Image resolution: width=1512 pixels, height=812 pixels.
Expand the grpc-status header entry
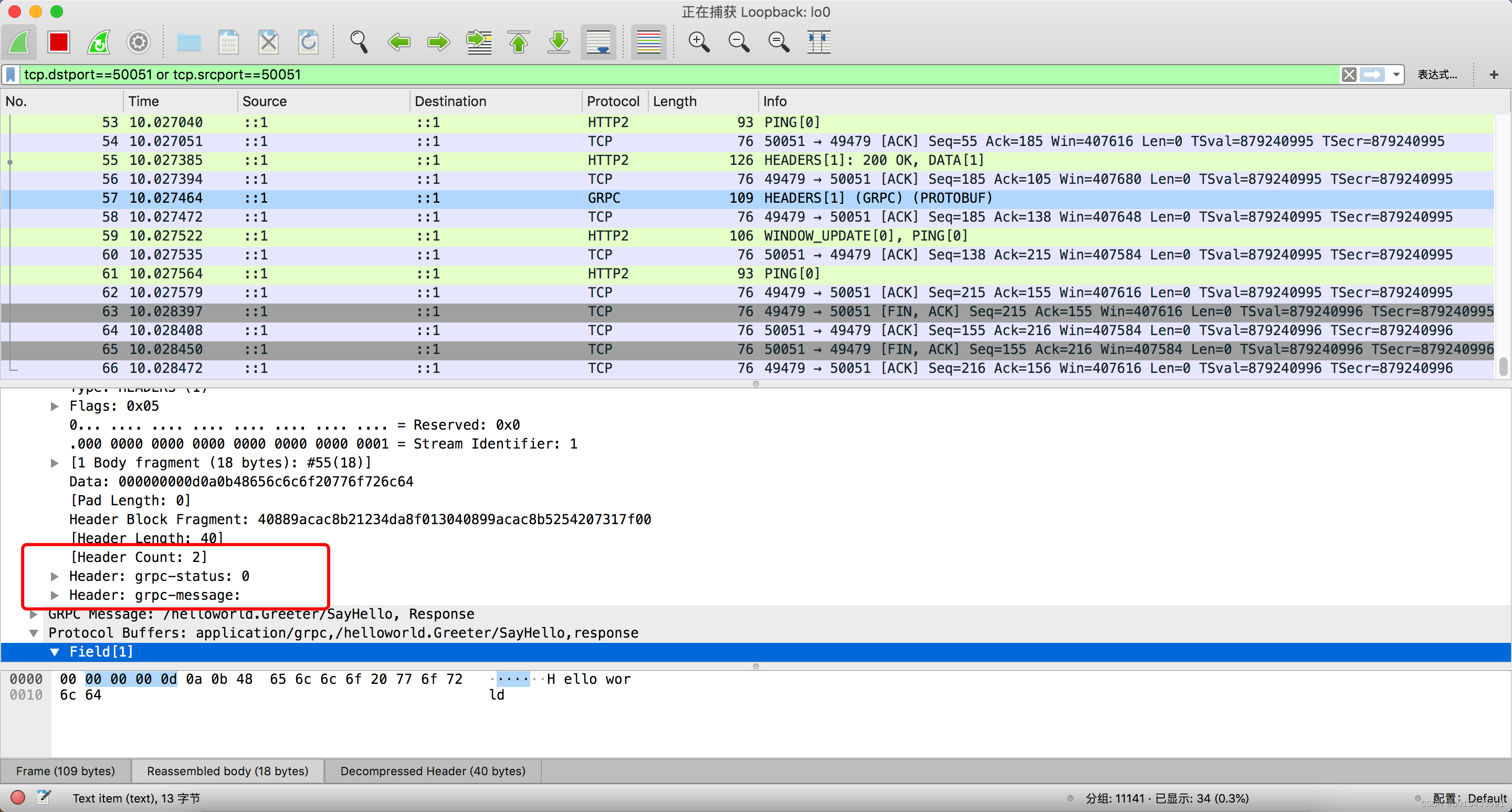pyautogui.click(x=55, y=577)
